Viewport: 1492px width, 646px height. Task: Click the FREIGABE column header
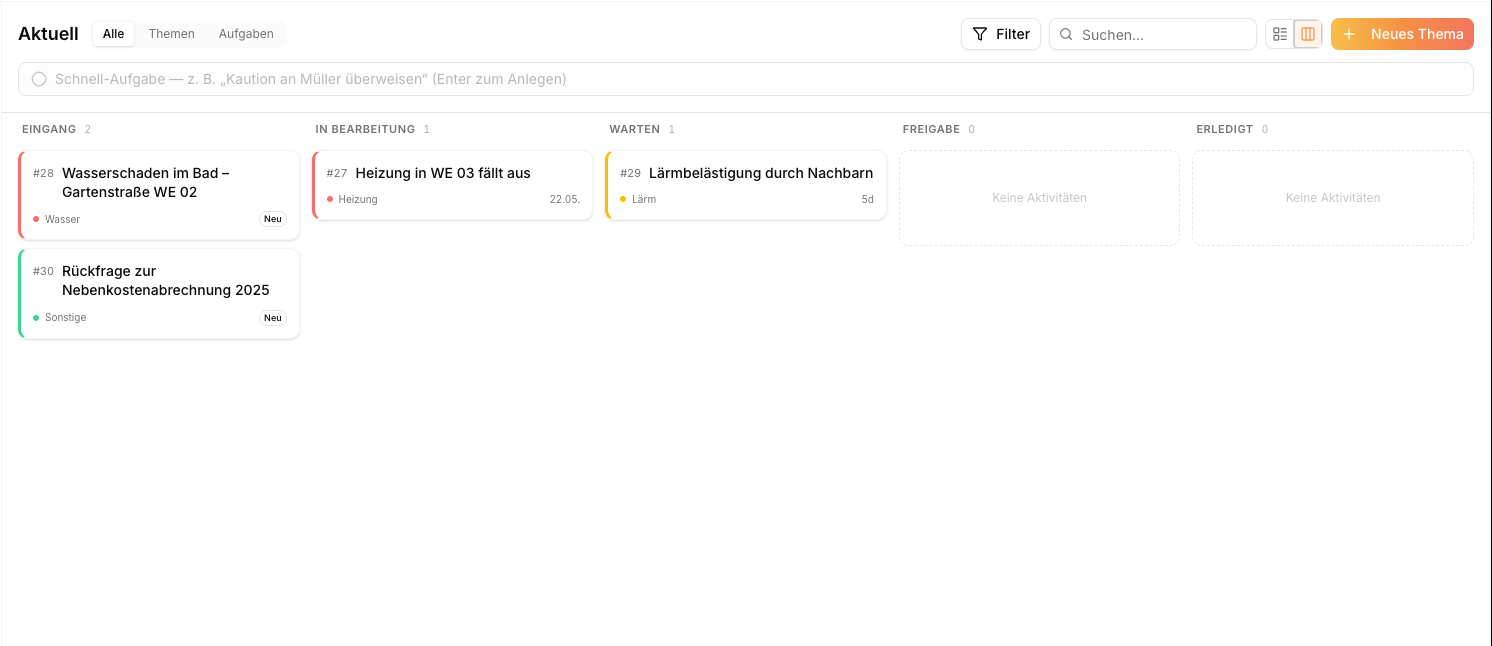click(x=931, y=129)
